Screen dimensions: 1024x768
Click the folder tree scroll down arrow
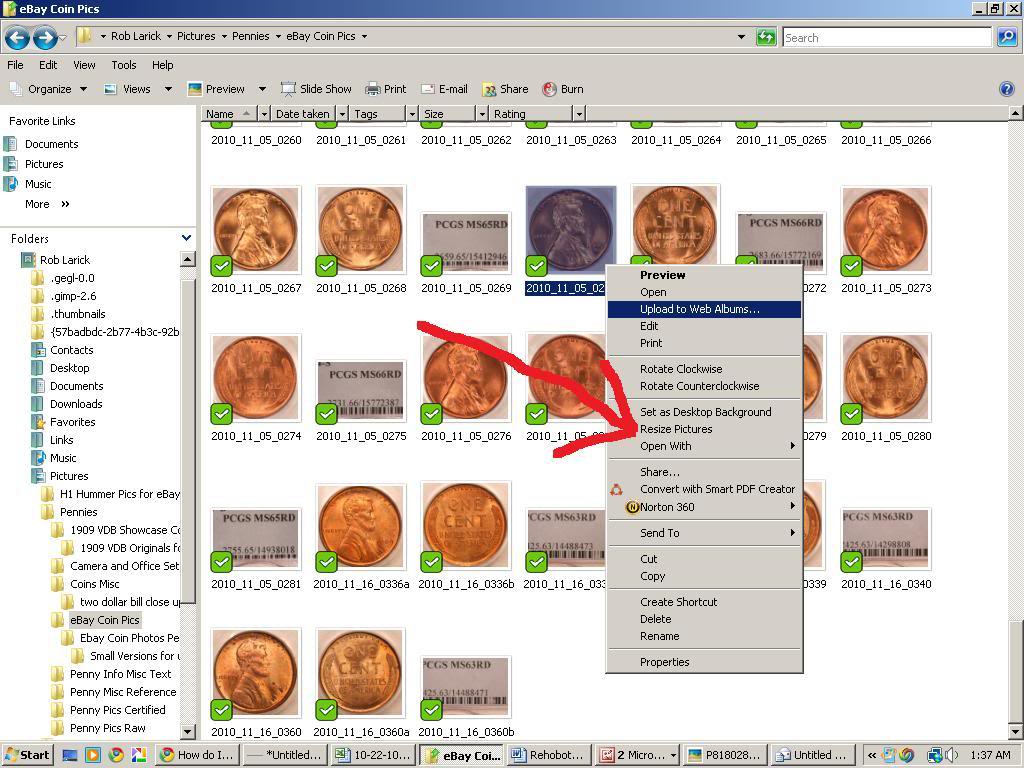[x=187, y=732]
